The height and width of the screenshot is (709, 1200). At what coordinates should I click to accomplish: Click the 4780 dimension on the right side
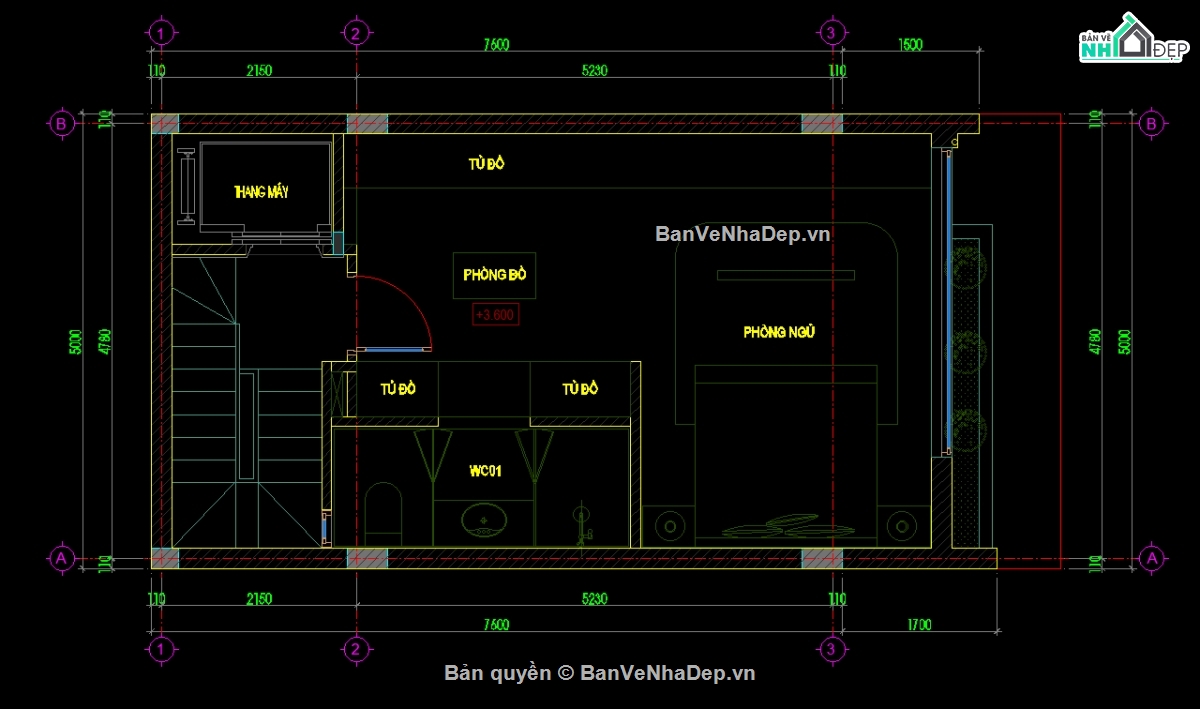(x=1095, y=343)
